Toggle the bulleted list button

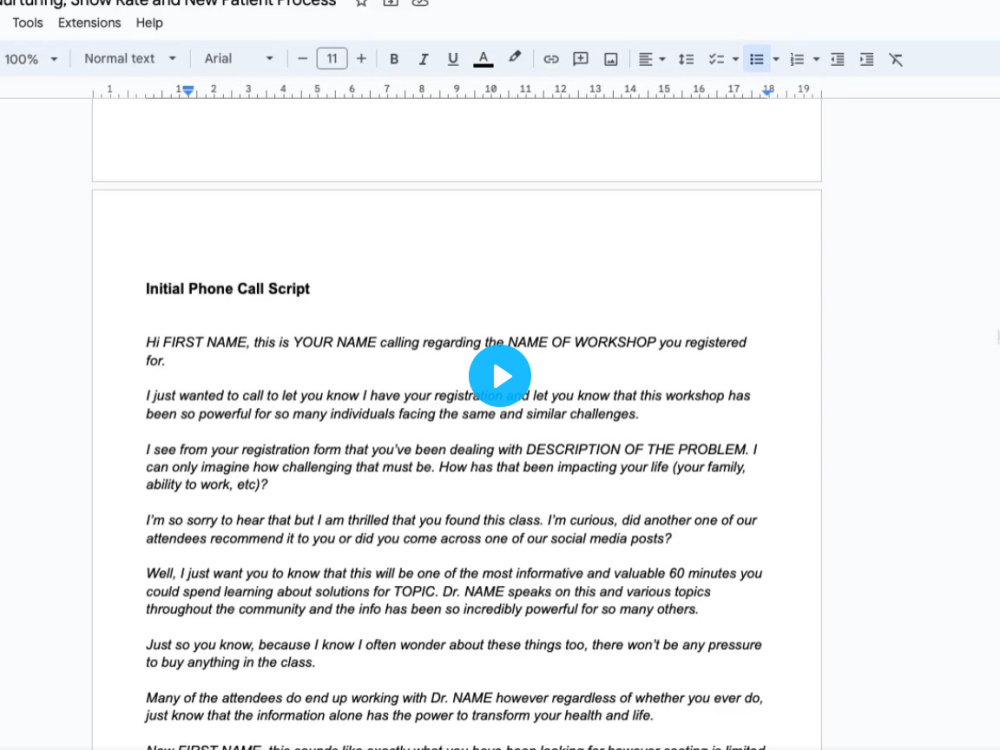click(x=757, y=59)
